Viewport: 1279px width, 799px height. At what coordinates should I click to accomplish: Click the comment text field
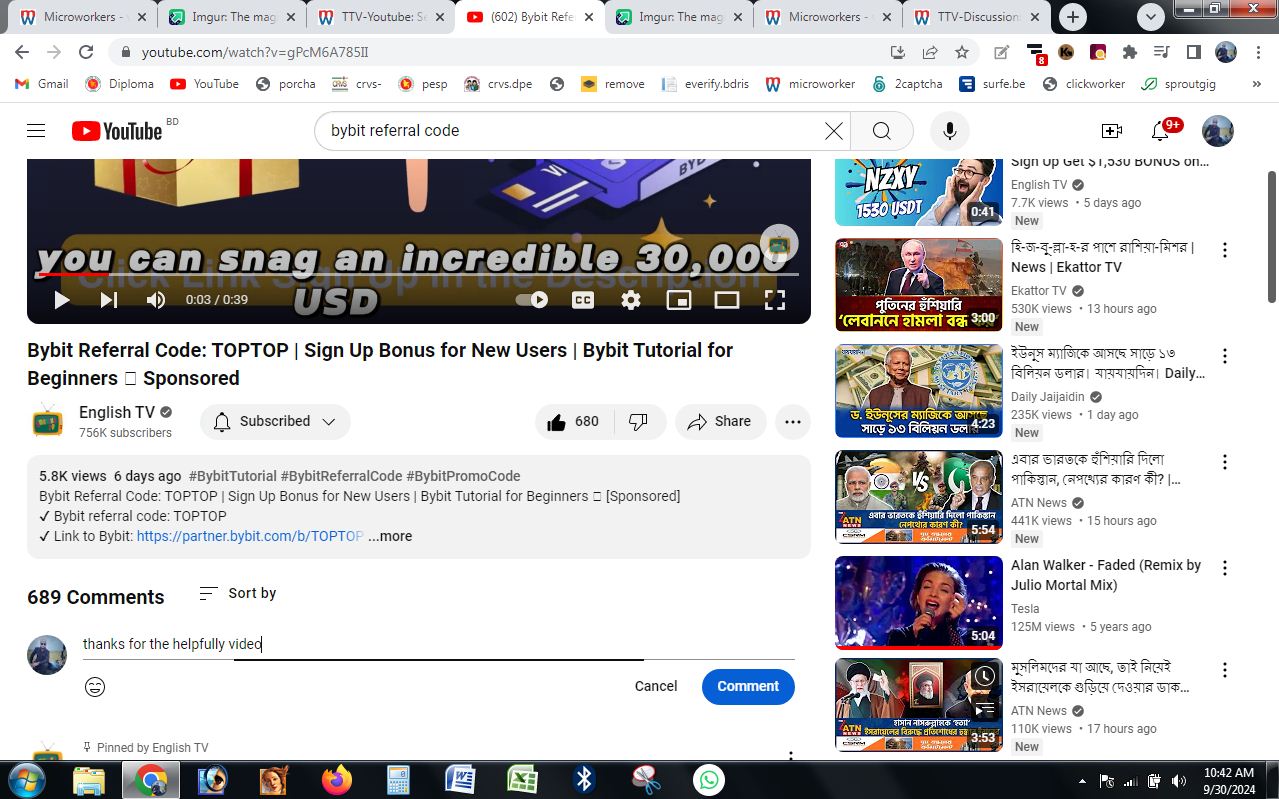click(x=439, y=644)
